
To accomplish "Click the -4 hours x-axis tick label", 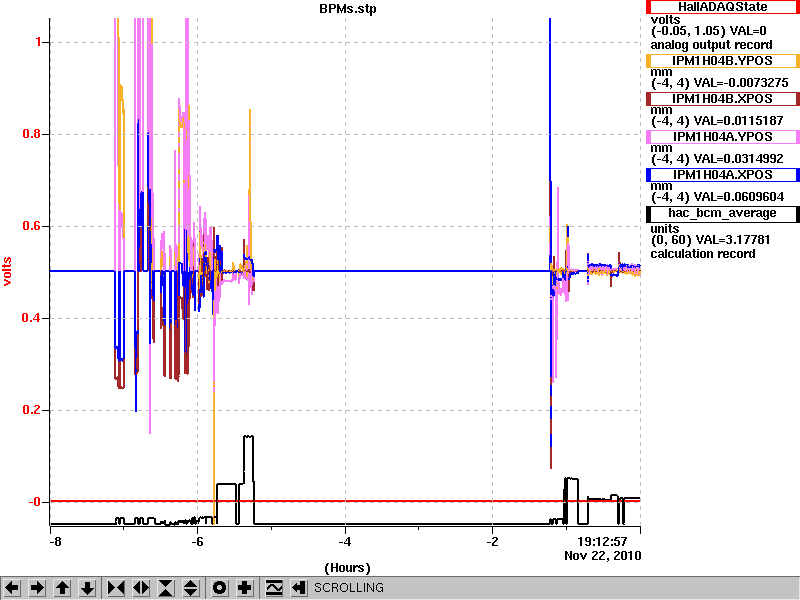I will click(345, 541).
